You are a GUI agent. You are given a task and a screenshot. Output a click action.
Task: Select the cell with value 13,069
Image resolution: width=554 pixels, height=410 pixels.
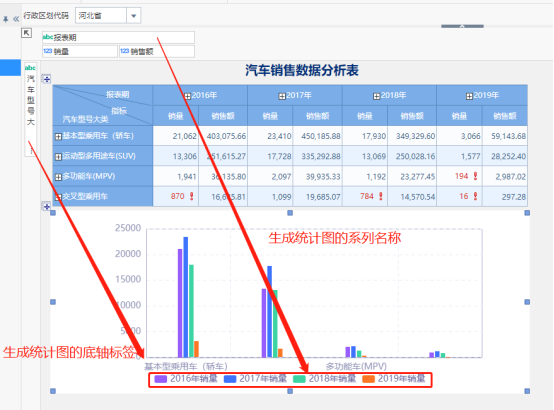[x=365, y=156]
